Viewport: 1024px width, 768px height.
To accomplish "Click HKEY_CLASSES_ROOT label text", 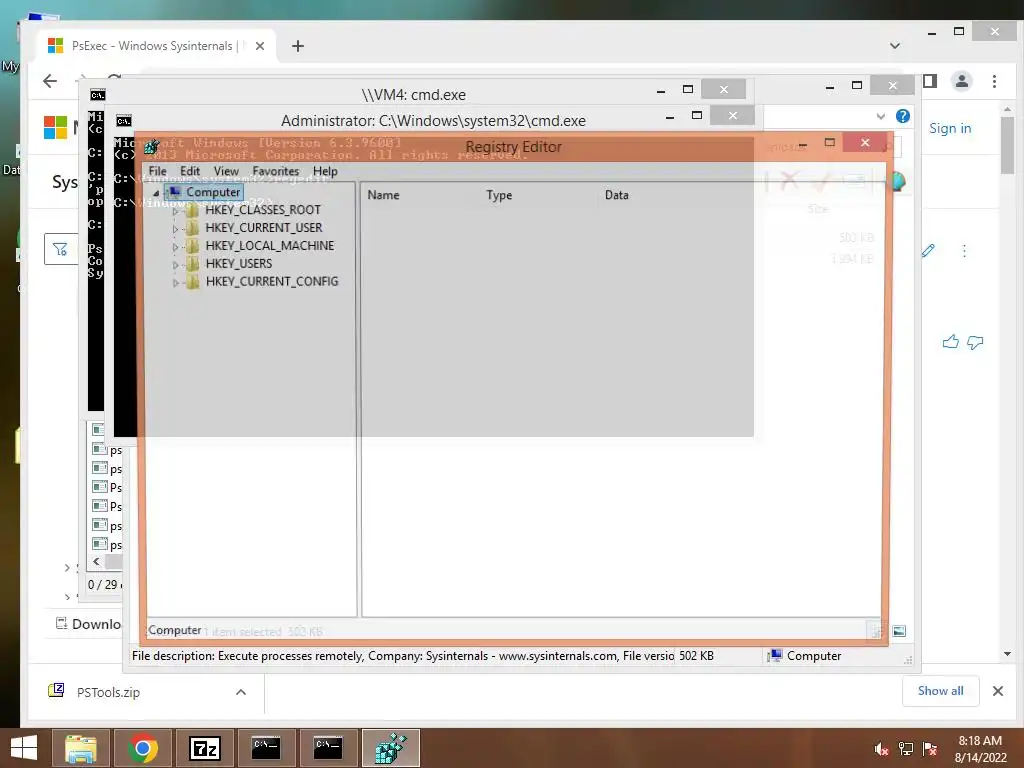I will click(x=263, y=210).
